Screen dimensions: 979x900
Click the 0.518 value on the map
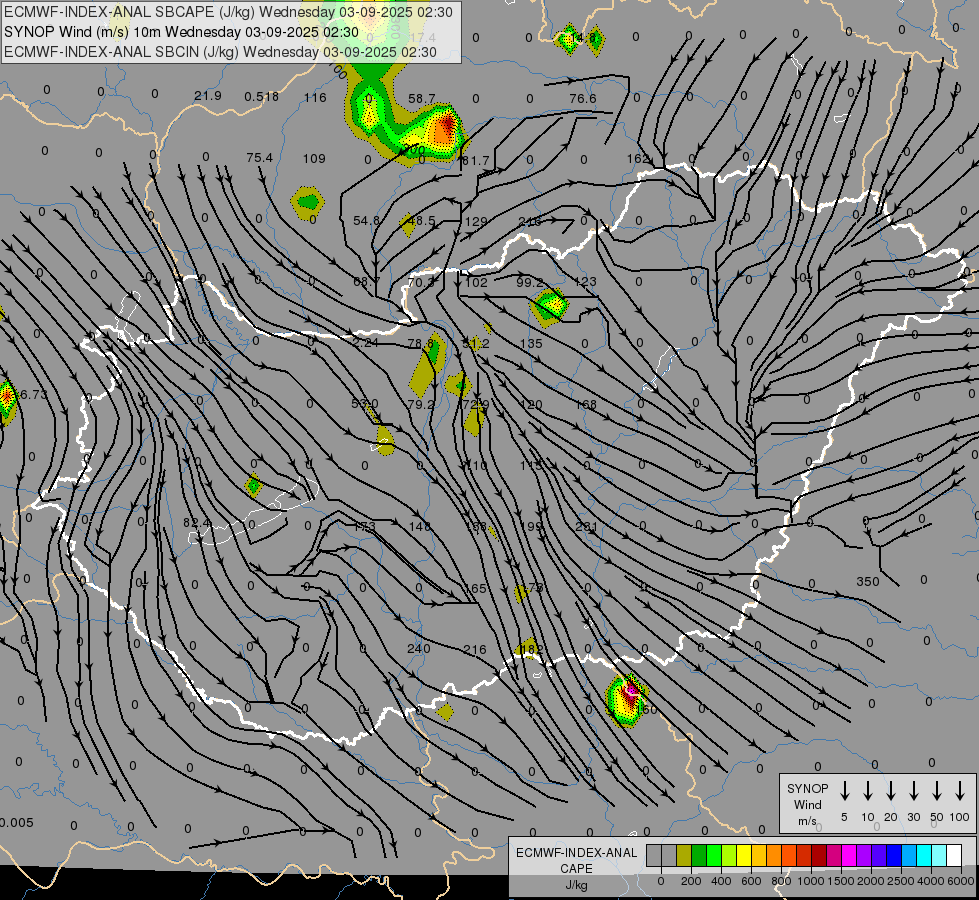[261, 96]
